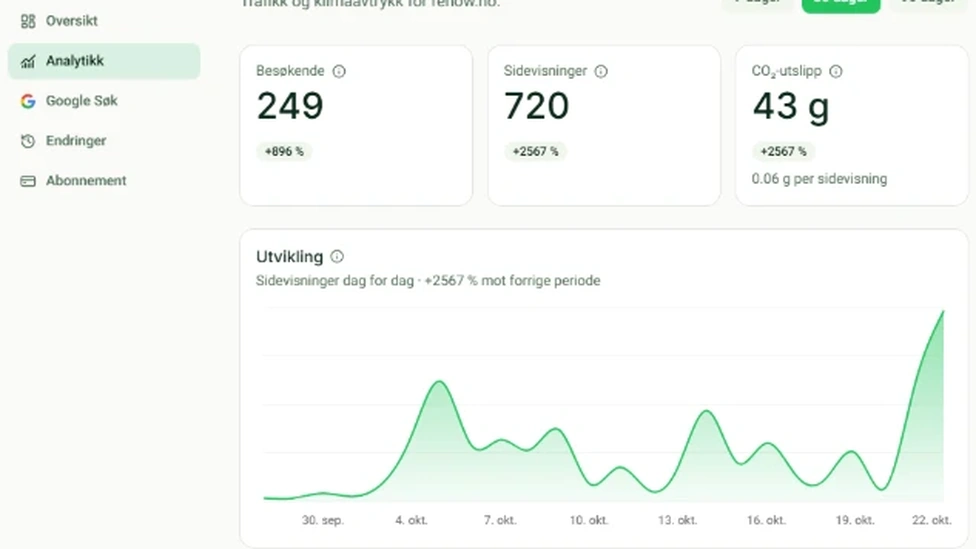Click the '19. okt.' axis label
Screen dimensions: 976x549
(855, 520)
